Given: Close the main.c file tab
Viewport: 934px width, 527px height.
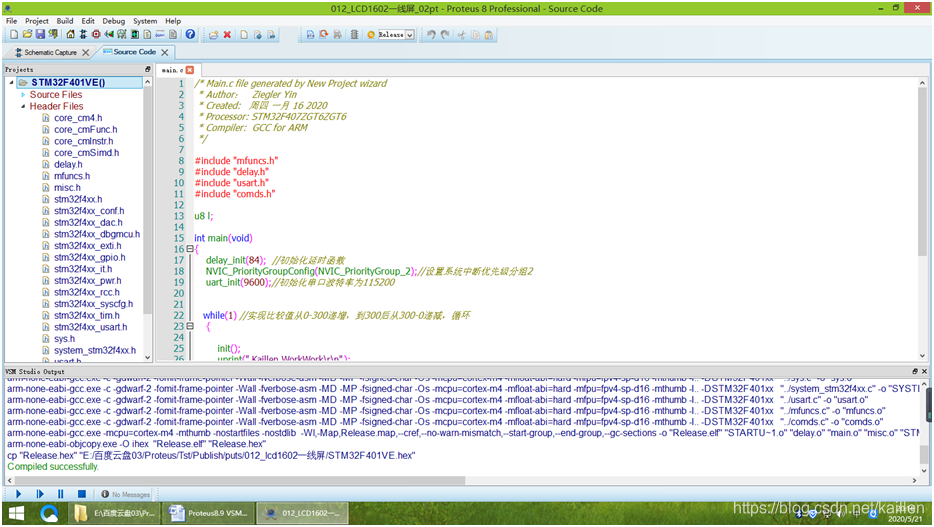Looking at the screenshot, I should click(x=189, y=70).
